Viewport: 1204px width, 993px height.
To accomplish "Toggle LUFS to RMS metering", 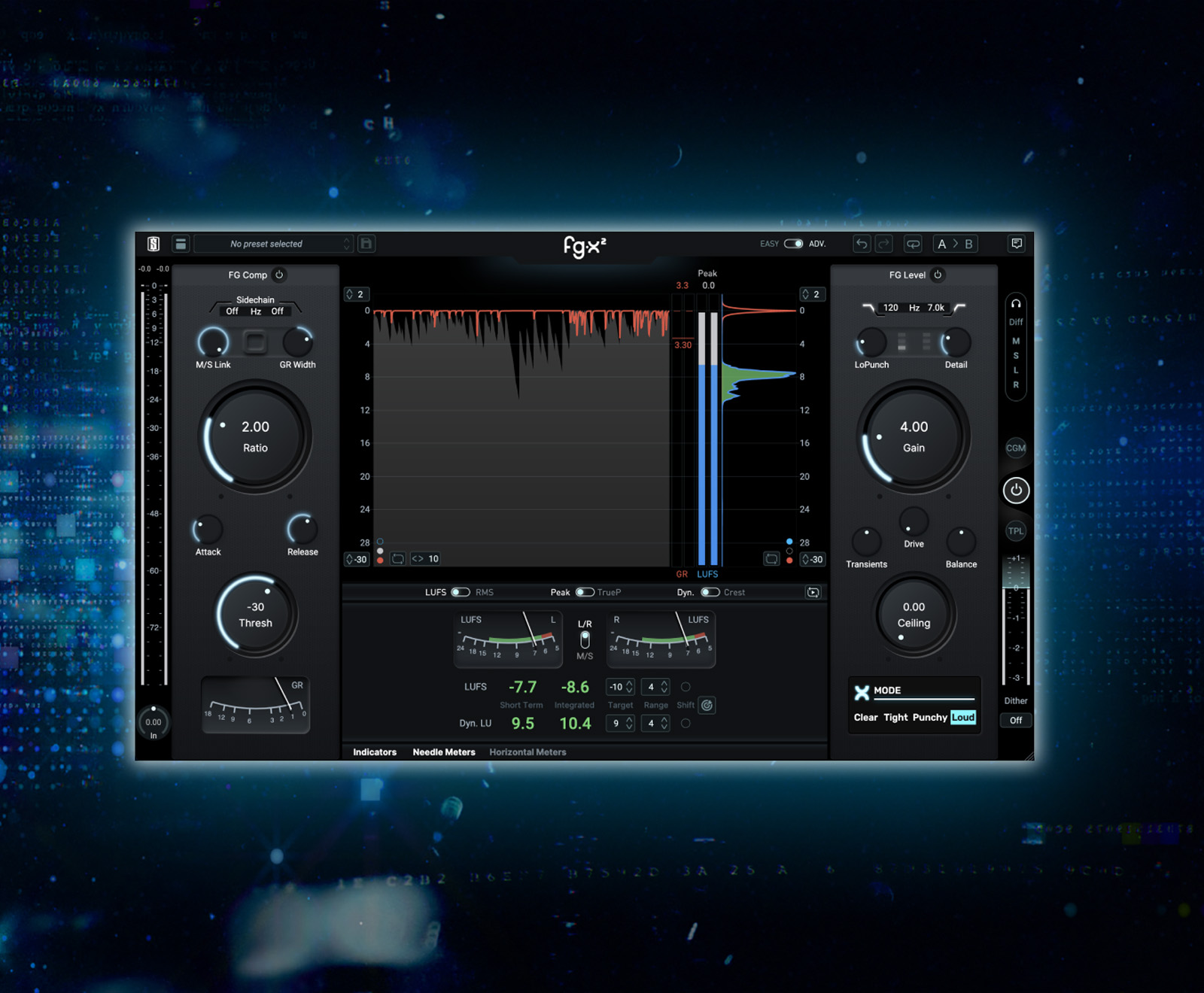I will pyautogui.click(x=460, y=593).
